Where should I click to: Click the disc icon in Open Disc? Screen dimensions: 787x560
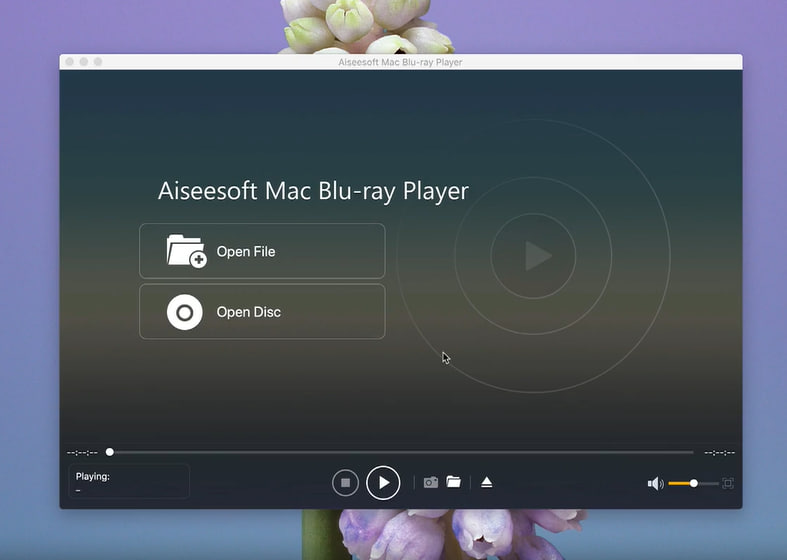click(185, 312)
